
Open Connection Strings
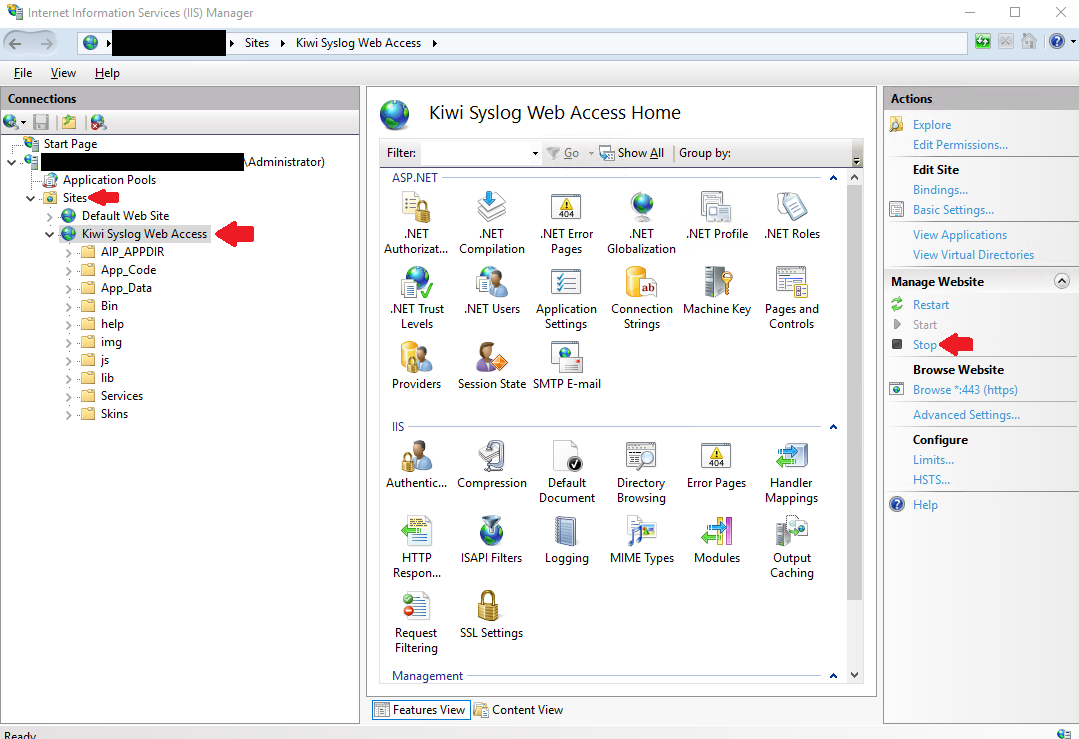tap(641, 295)
